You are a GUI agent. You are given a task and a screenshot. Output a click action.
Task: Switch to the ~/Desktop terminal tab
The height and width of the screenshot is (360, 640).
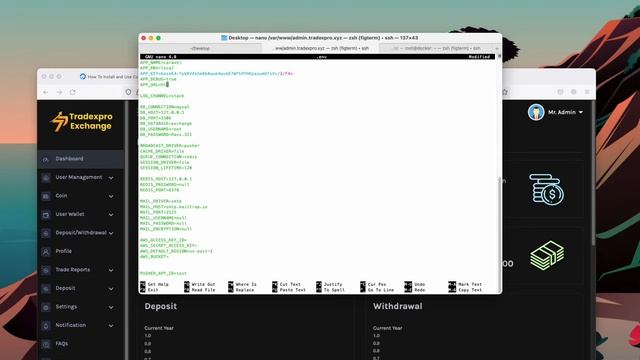(200, 48)
